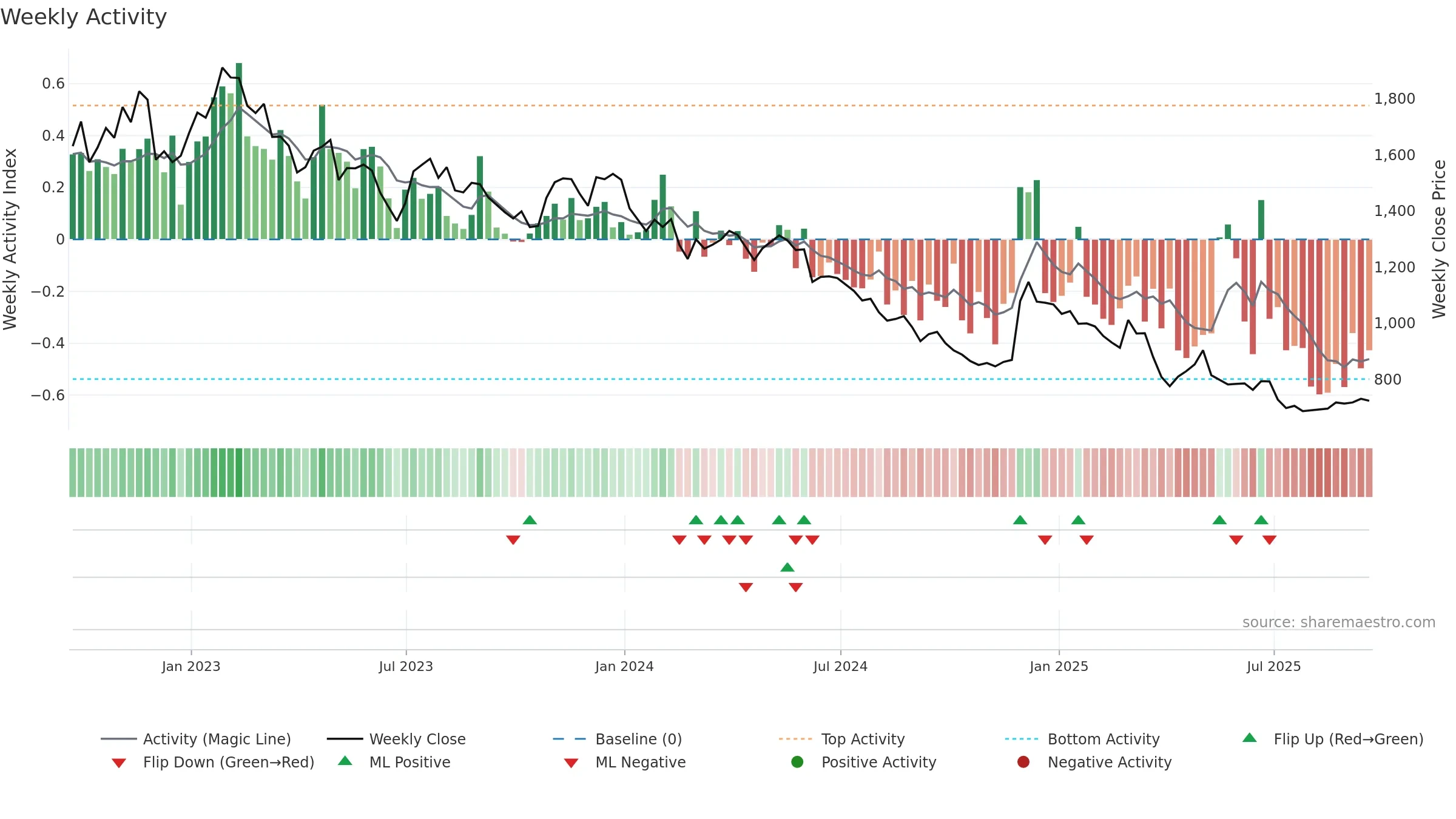This screenshot has width=1456, height=819.
Task: Click the green ML Positive legend triangle
Action: click(x=345, y=761)
